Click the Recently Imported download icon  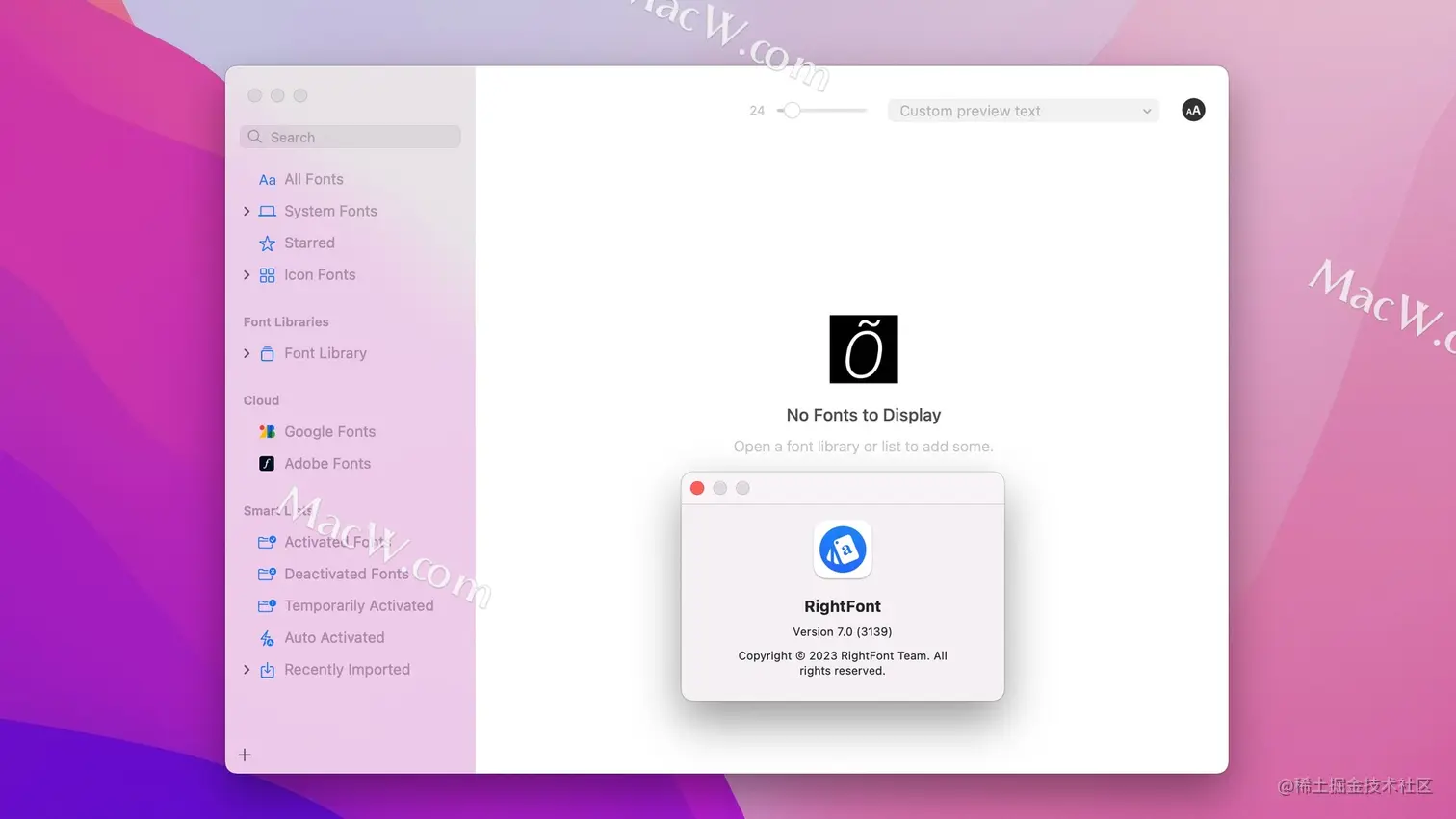[267, 670]
